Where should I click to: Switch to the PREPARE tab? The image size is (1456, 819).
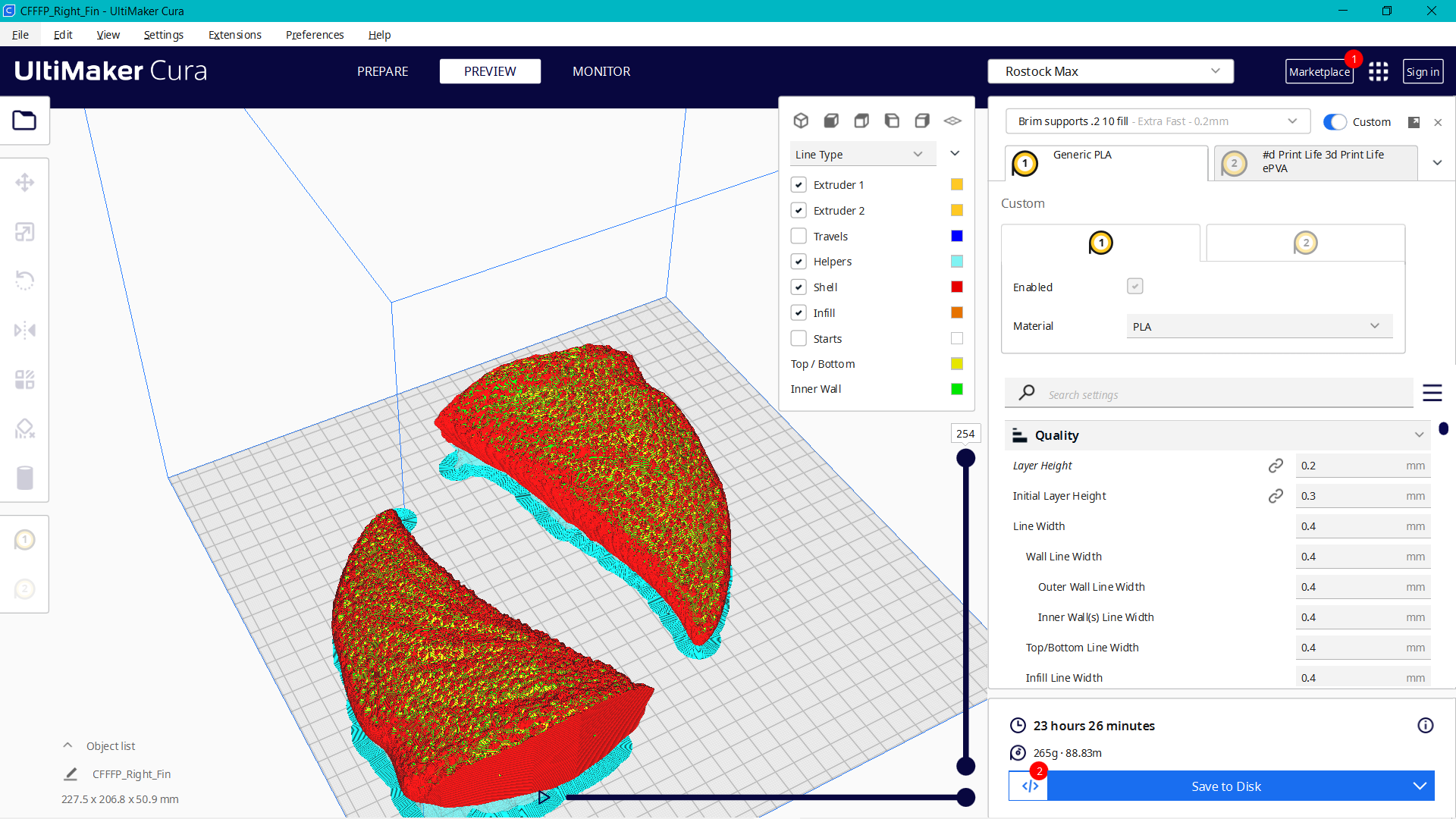[382, 71]
